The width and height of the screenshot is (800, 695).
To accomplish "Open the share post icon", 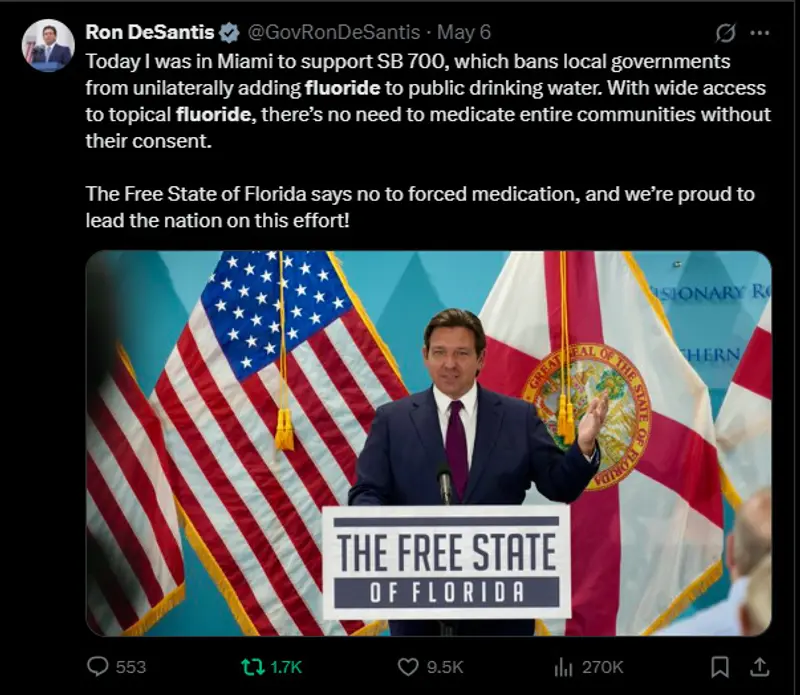I will (x=759, y=666).
